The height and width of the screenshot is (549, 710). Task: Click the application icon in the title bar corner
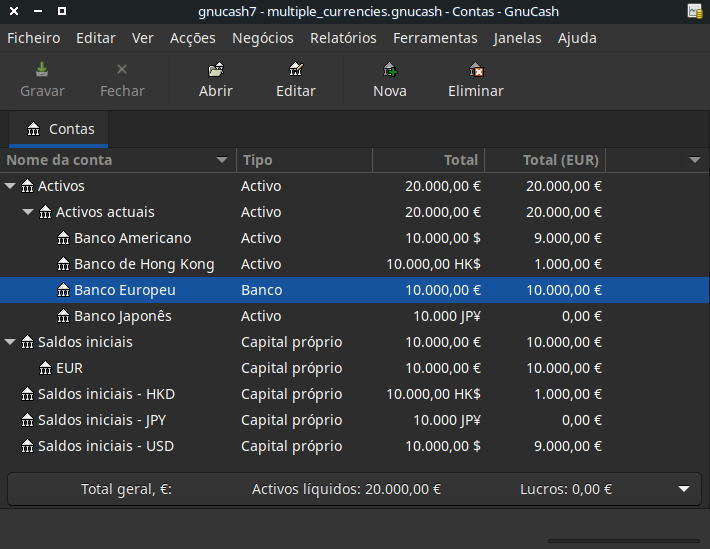pos(694,11)
